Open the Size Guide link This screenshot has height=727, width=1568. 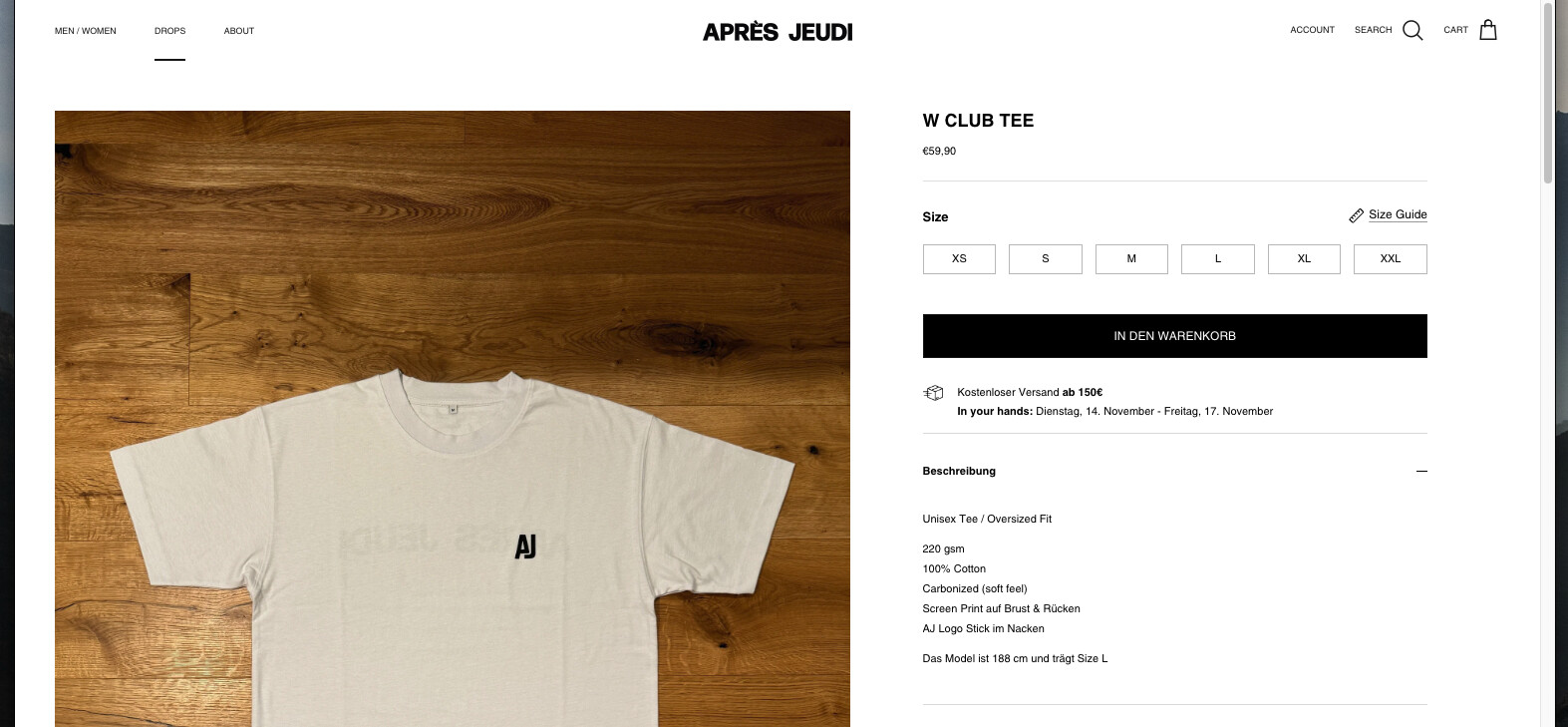point(1398,214)
